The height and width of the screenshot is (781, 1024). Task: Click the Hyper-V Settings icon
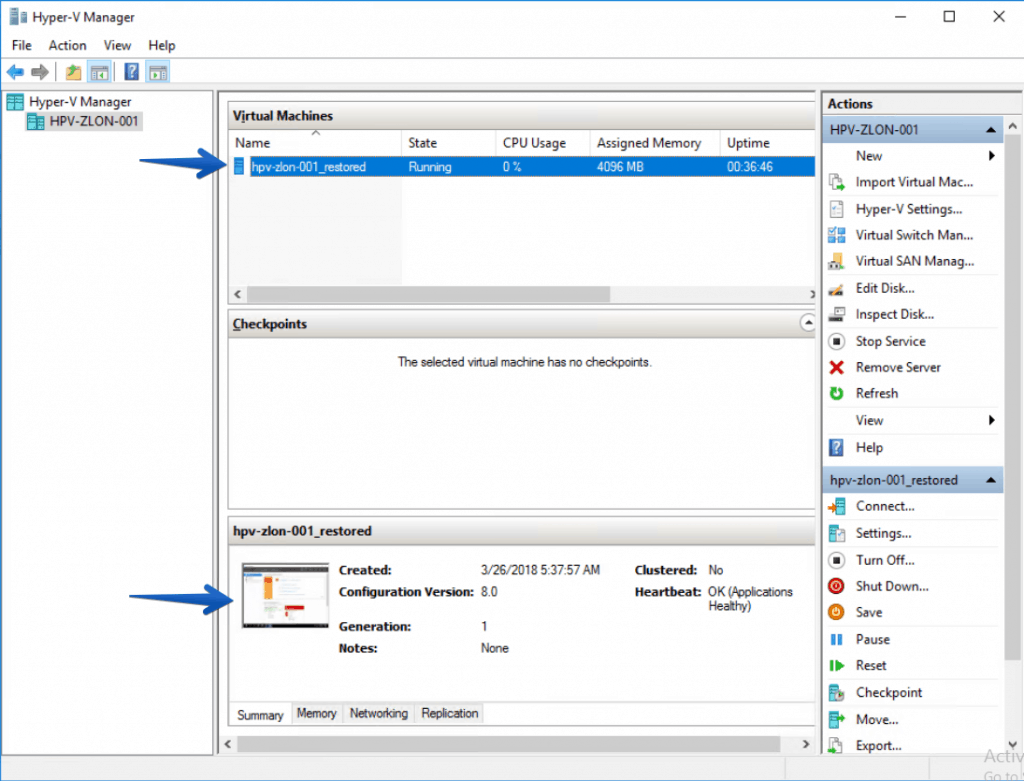point(837,209)
